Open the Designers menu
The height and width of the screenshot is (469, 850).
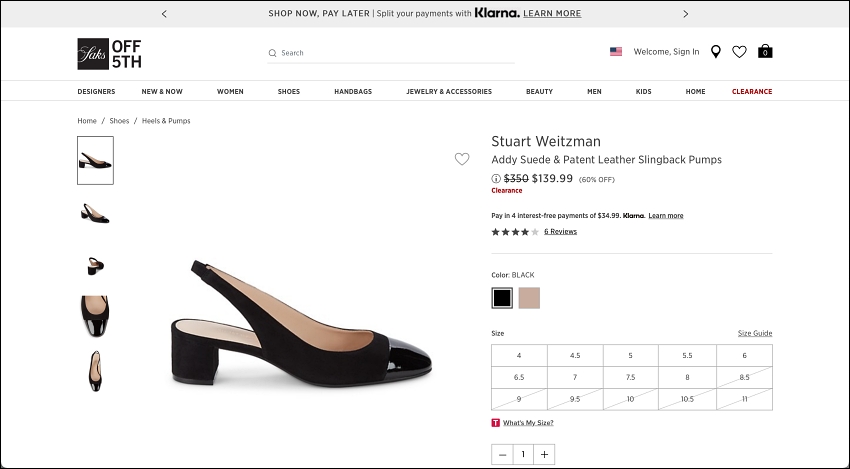pyautogui.click(x=96, y=92)
